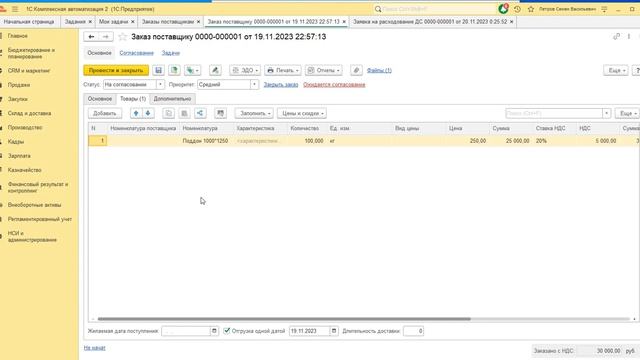Open the Закупки section in sidebar
640x360 pixels.
(x=18, y=99)
